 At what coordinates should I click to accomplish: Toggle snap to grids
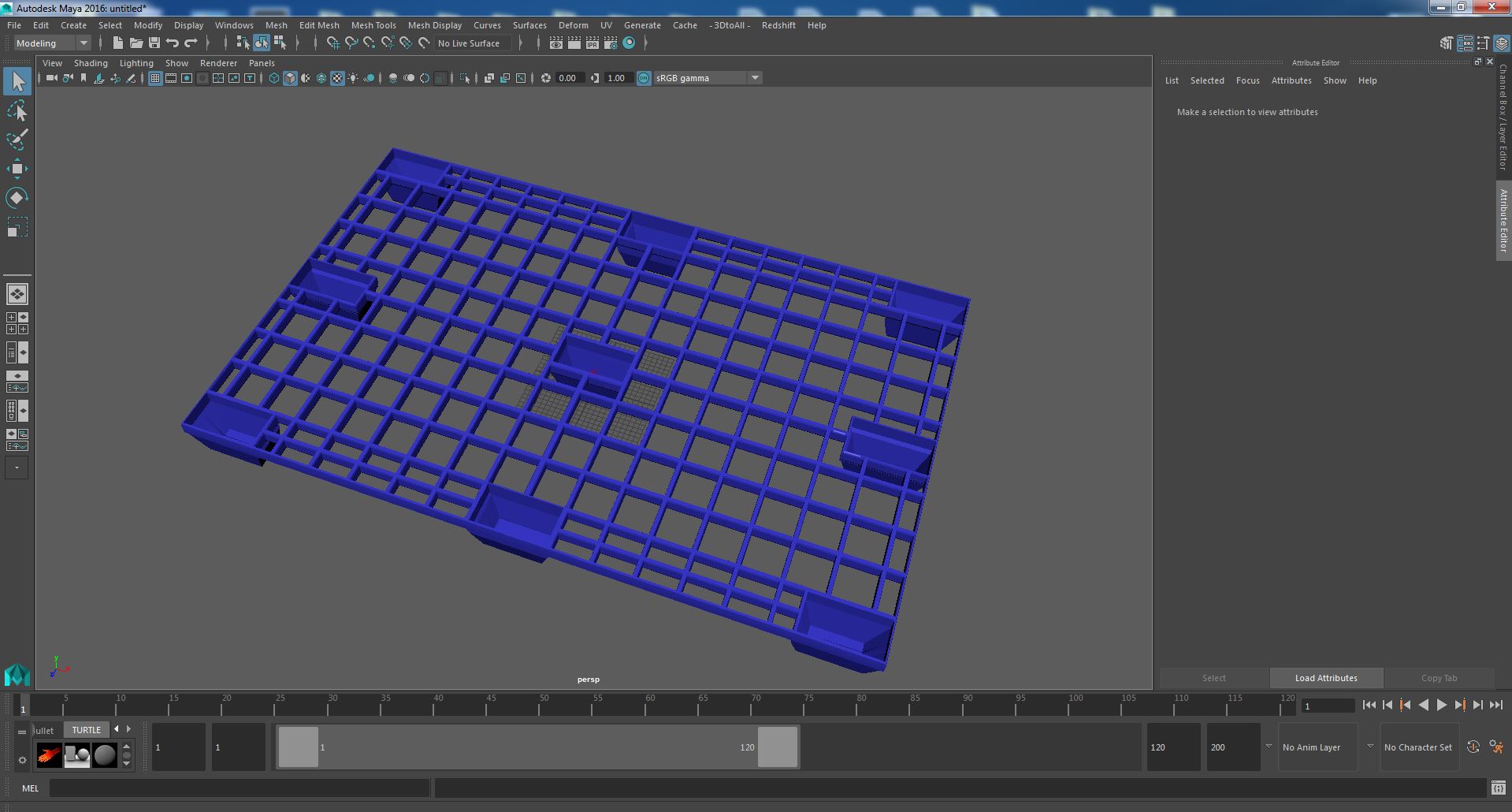[333, 43]
